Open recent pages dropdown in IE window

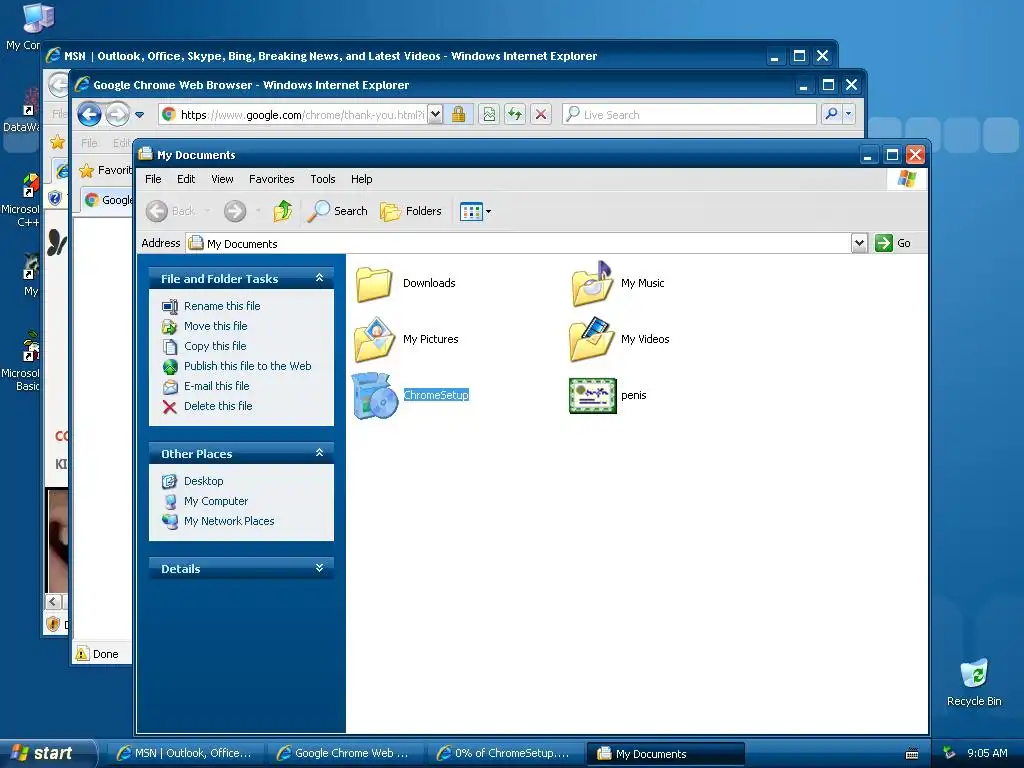[139, 115]
